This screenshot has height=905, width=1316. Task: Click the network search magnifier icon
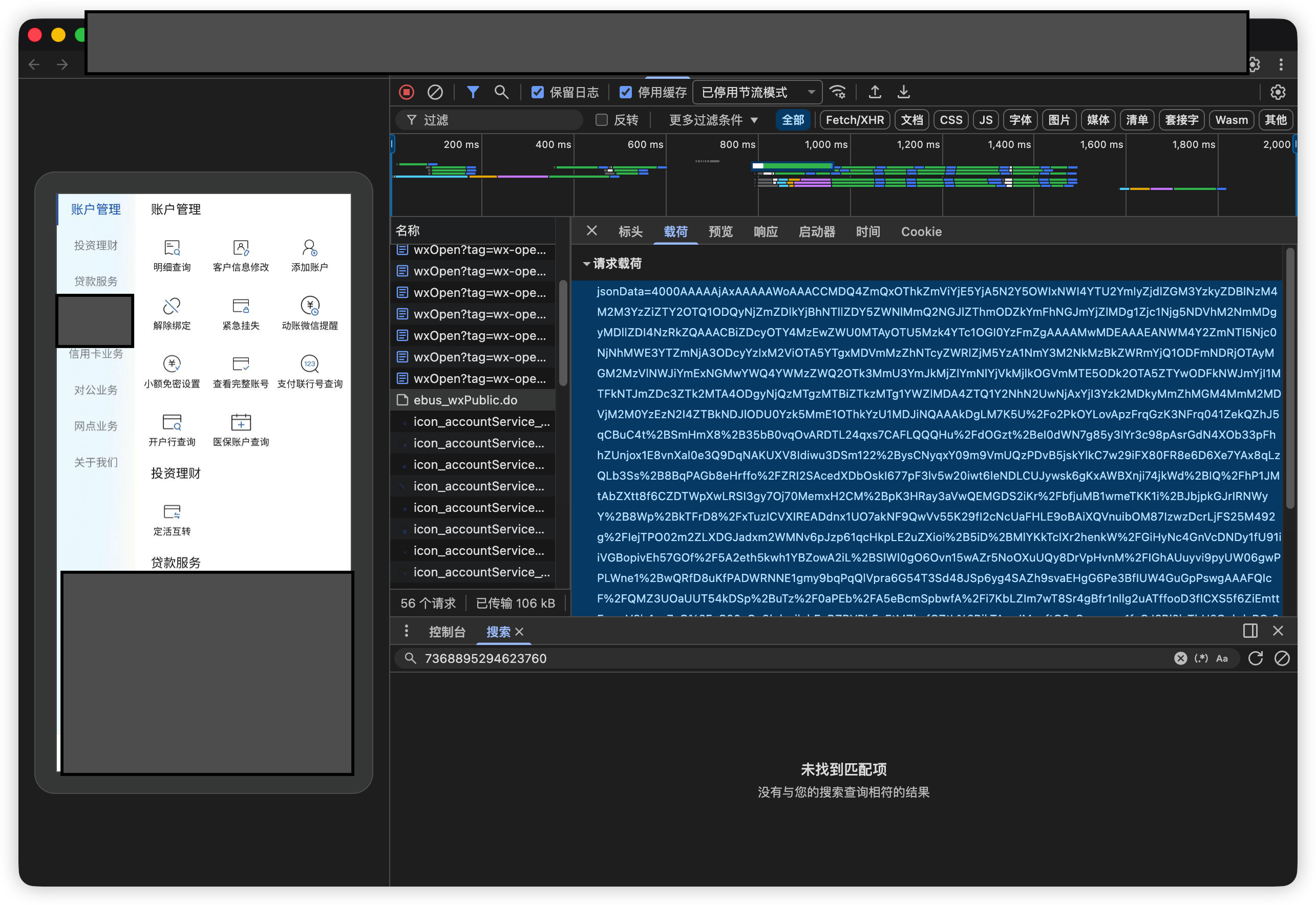[x=501, y=92]
